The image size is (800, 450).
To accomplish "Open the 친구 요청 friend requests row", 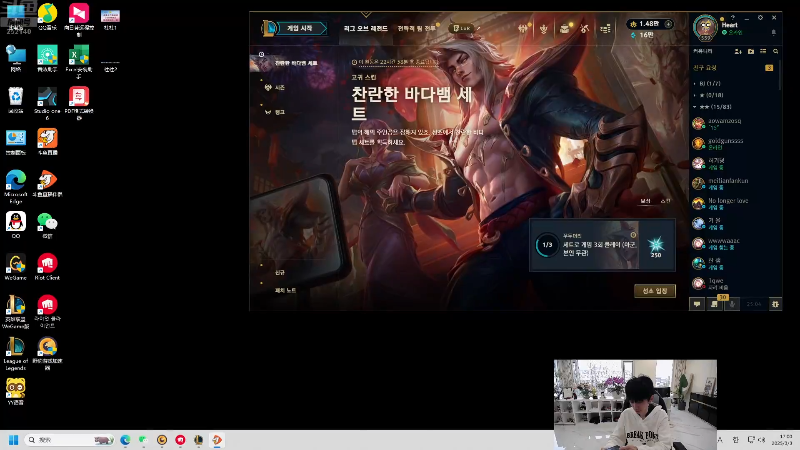I will point(733,68).
